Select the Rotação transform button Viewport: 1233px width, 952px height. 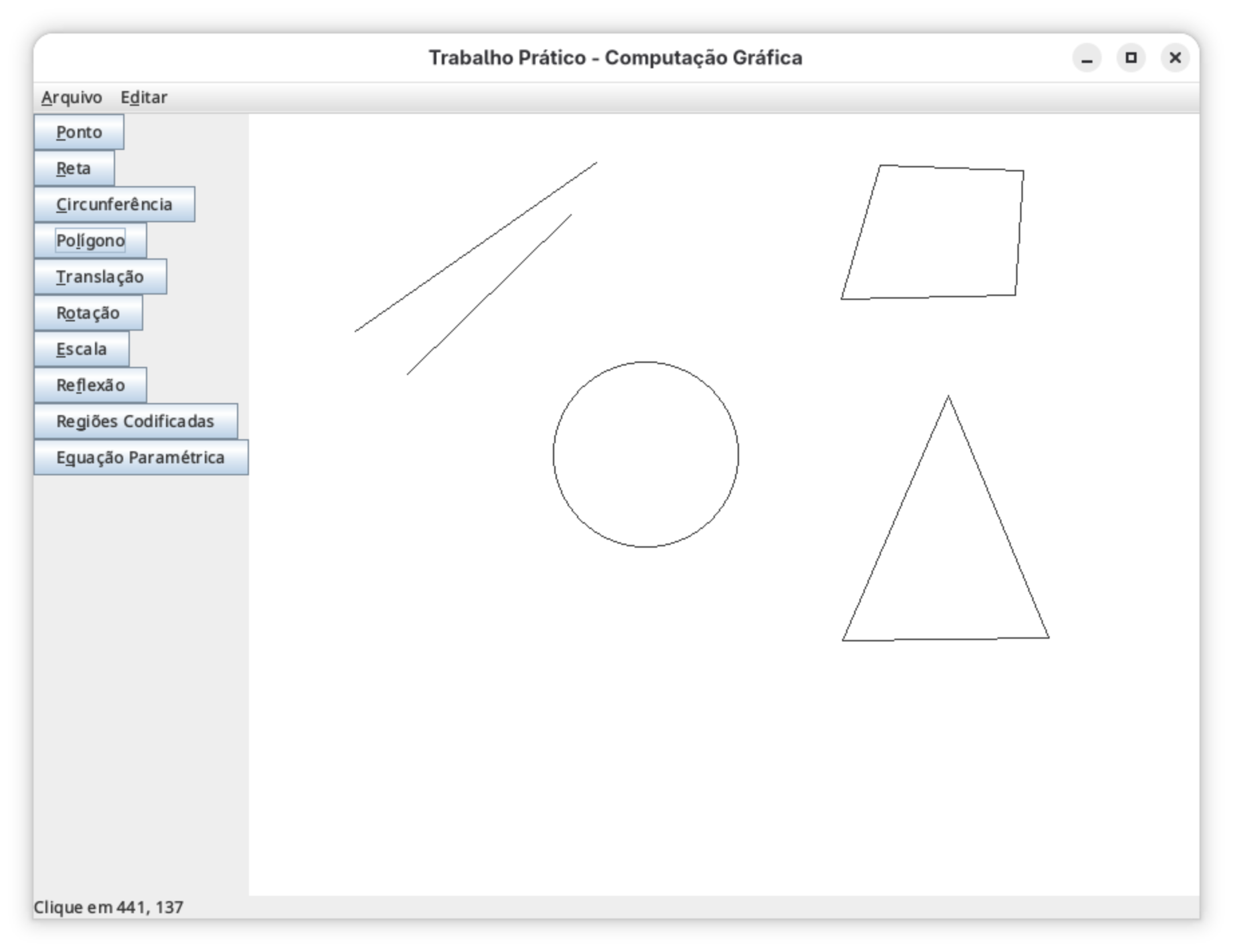click(x=88, y=313)
